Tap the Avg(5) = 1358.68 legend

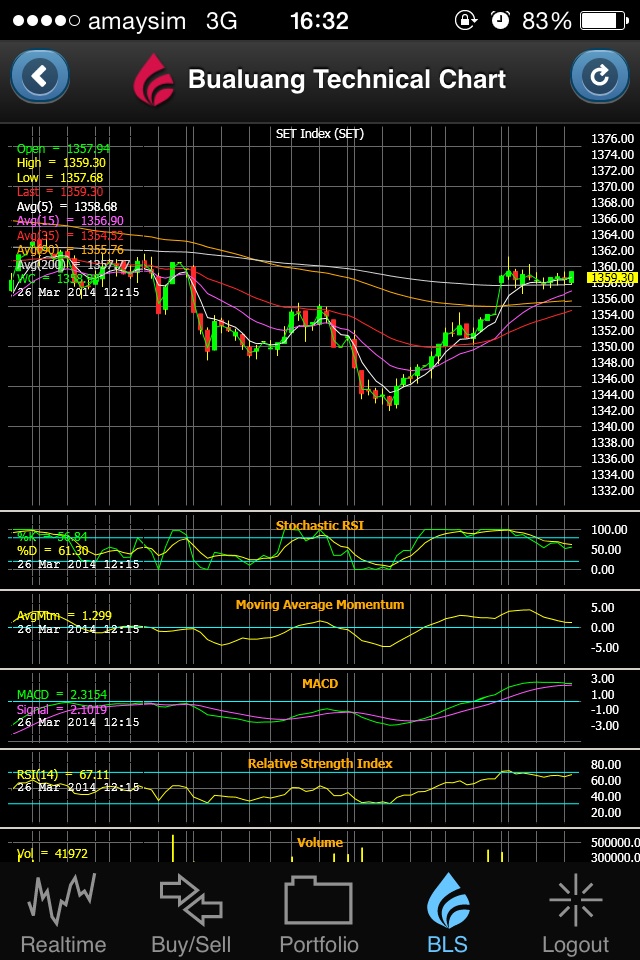(x=67, y=207)
